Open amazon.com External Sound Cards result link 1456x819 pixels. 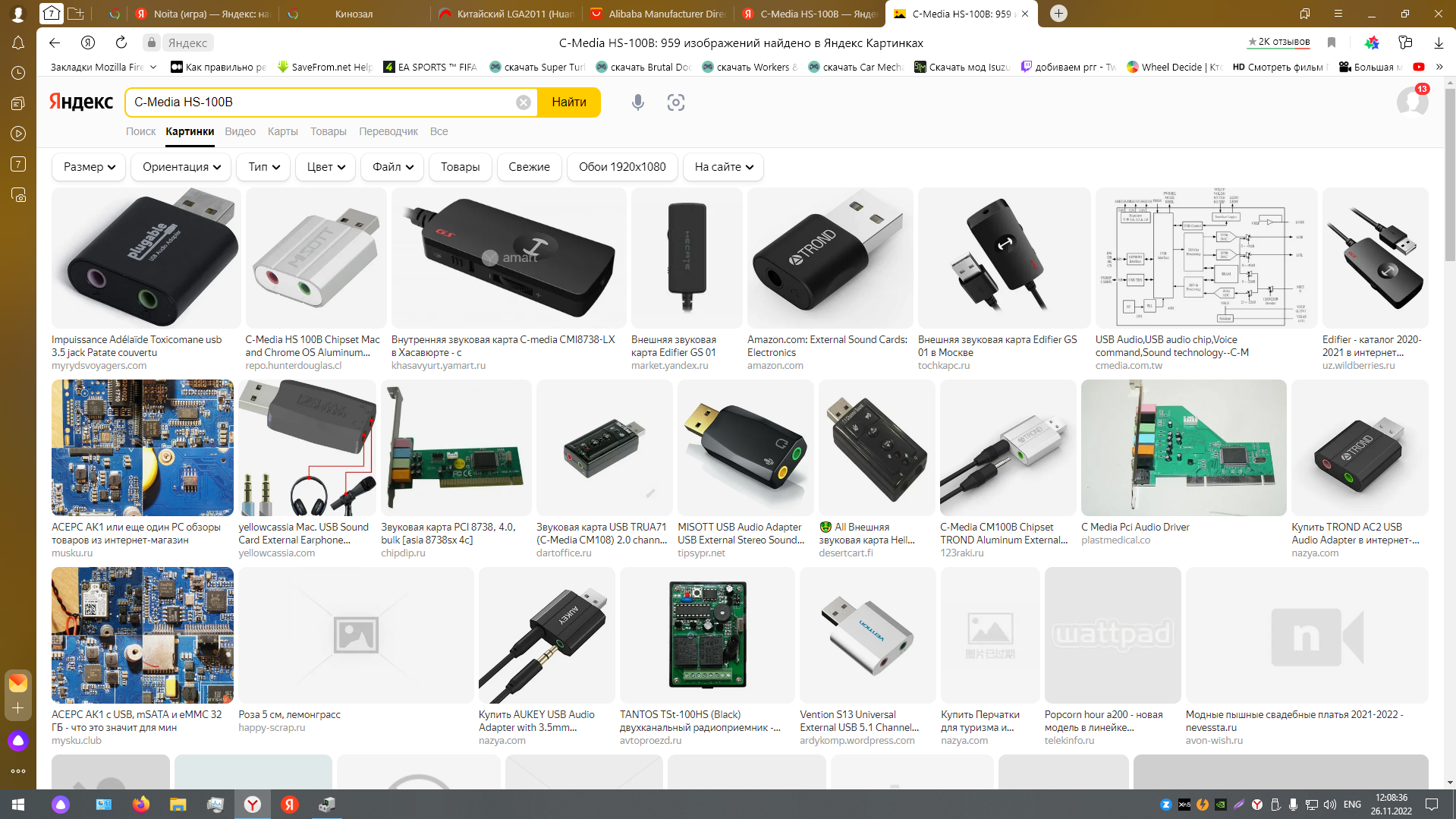[827, 346]
